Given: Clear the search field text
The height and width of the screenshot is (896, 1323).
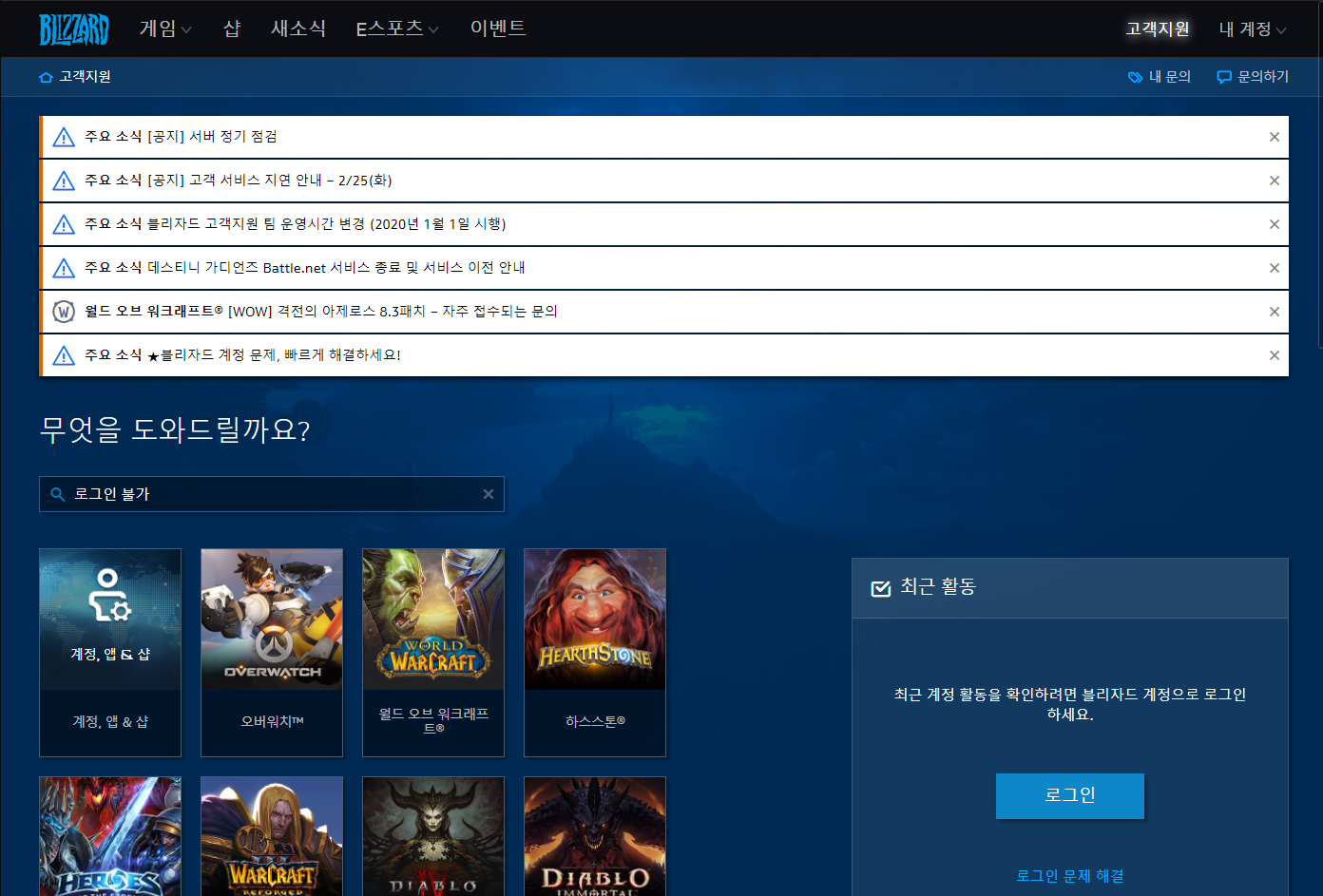Looking at the screenshot, I should (489, 494).
